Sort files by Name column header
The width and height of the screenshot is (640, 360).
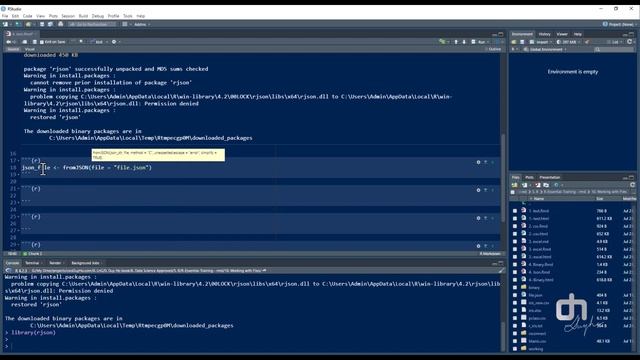(x=539, y=199)
